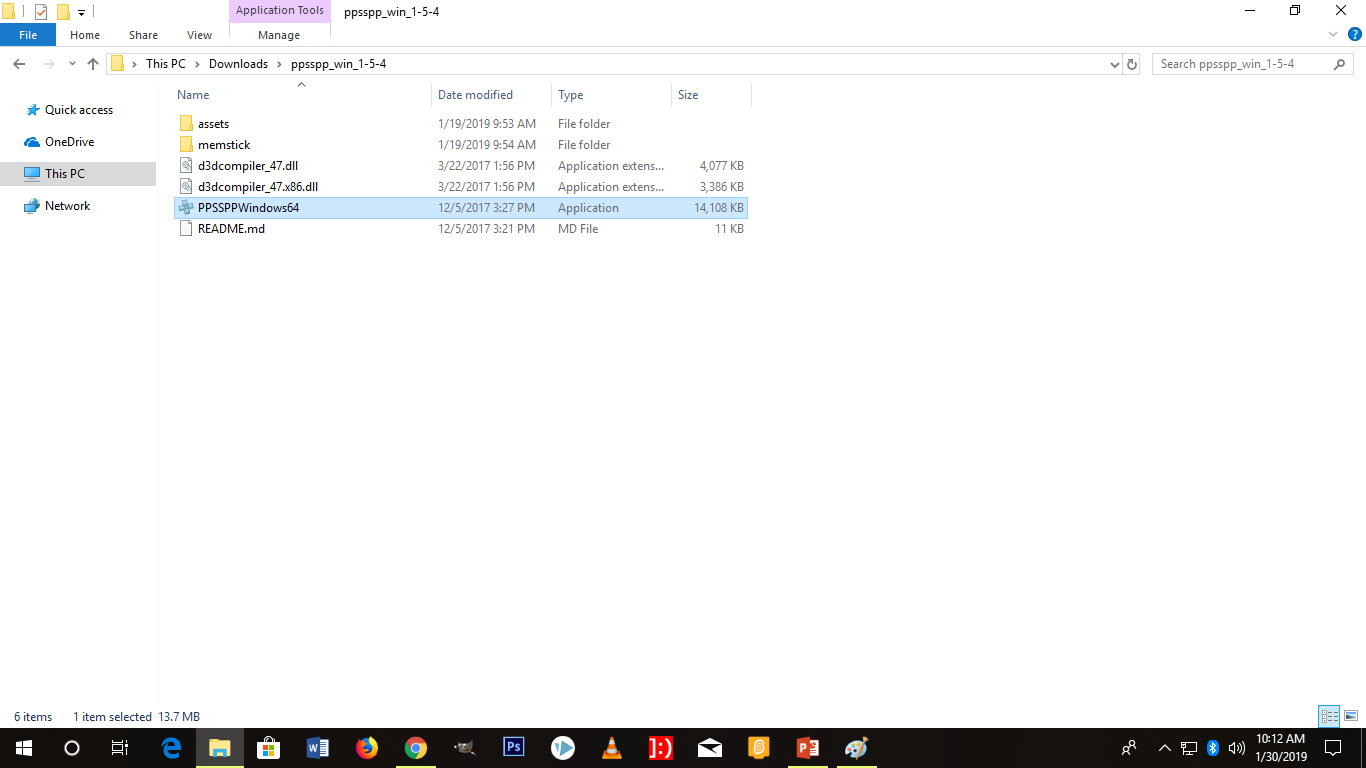
Task: Show hidden system tray icons
Action: (1165, 748)
